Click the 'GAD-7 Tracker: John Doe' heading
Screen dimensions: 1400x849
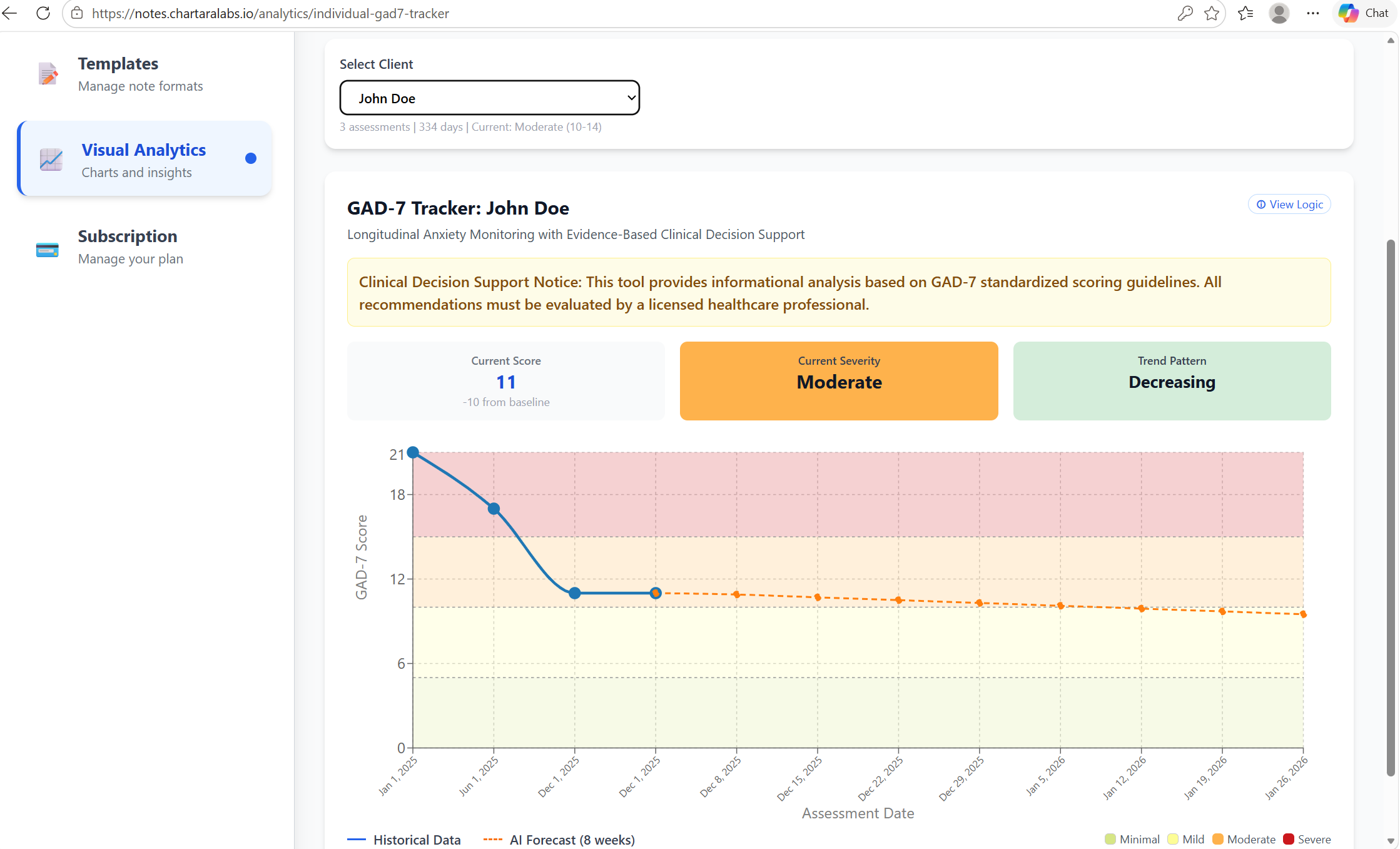pyautogui.click(x=458, y=208)
